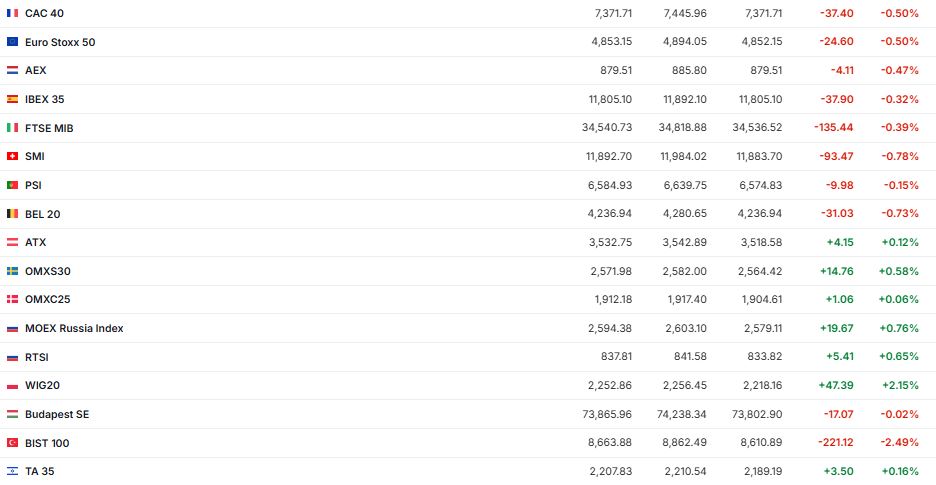Click the BIST 100 percentage change -2.49%
Viewport: 936px width, 485px height.
(899, 443)
